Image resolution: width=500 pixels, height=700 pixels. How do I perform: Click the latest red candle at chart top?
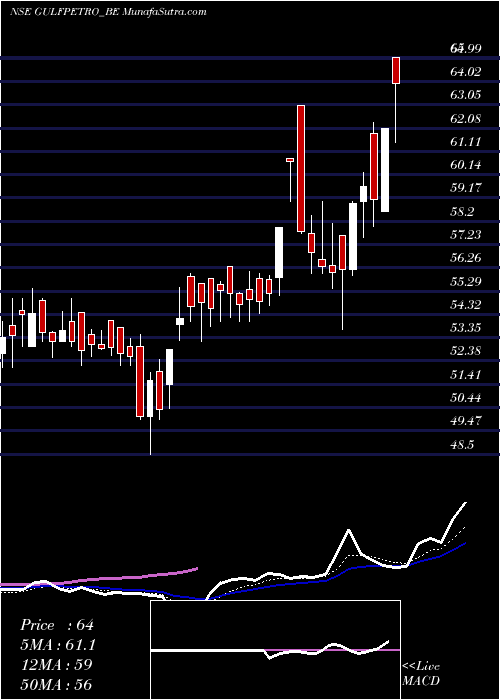[x=396, y=70]
